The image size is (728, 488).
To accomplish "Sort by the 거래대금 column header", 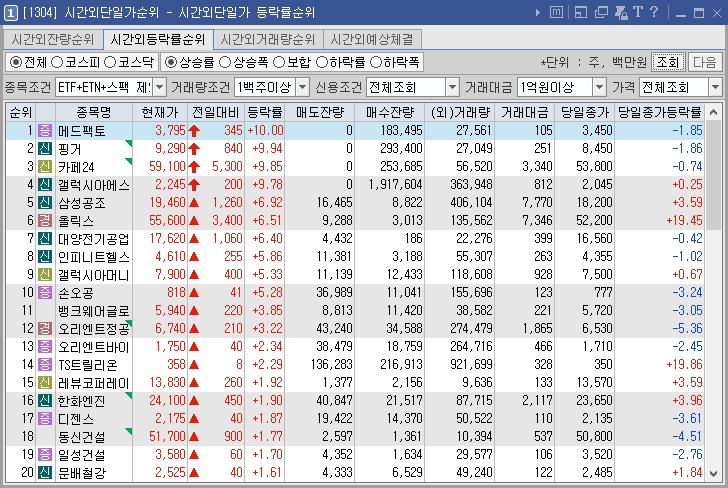I will (x=525, y=112).
